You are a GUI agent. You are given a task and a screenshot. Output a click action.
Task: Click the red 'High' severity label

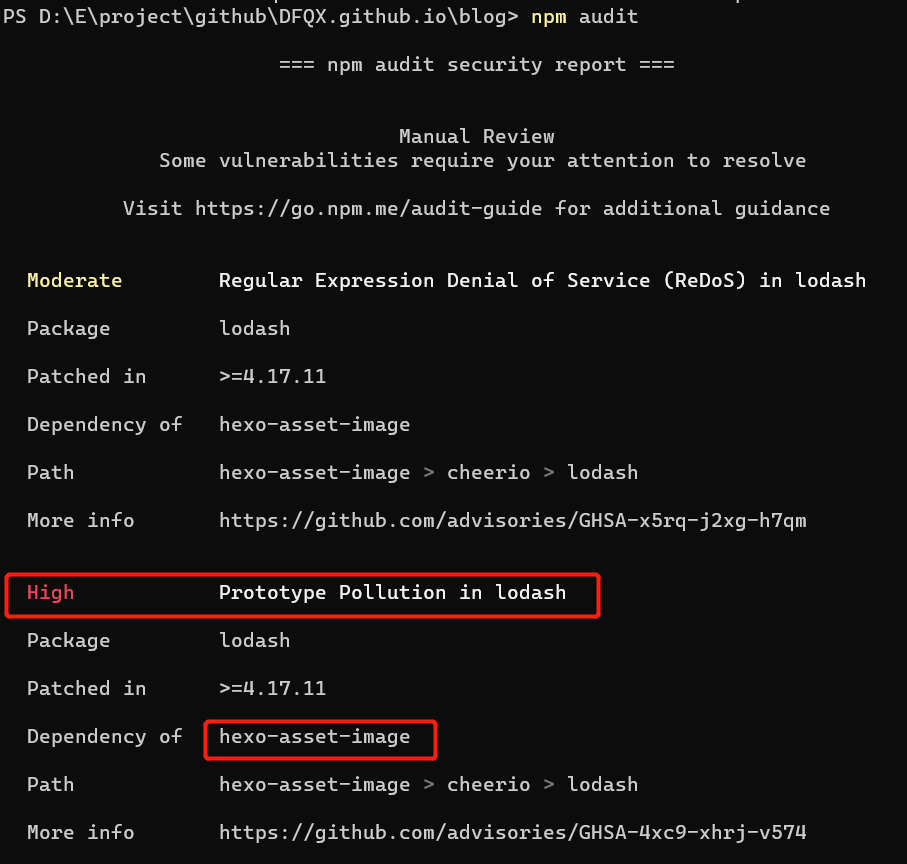tap(51, 592)
